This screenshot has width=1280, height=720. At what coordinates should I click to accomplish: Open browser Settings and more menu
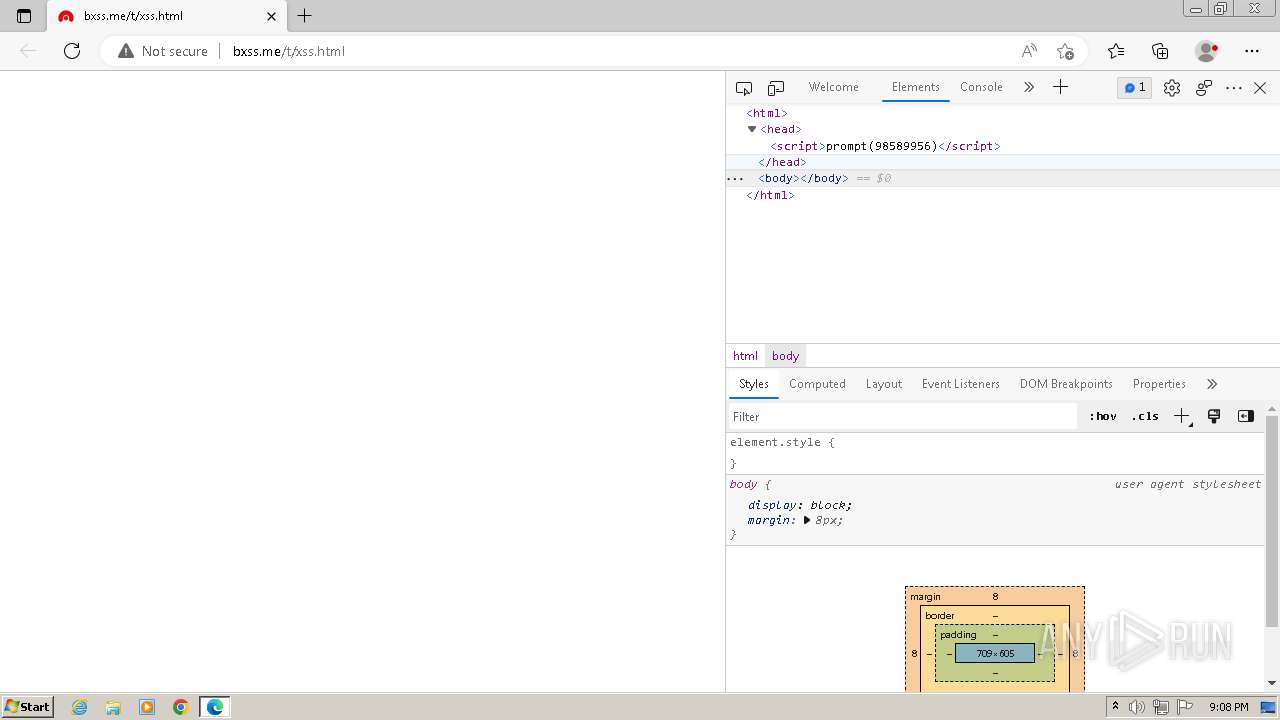pos(1252,51)
